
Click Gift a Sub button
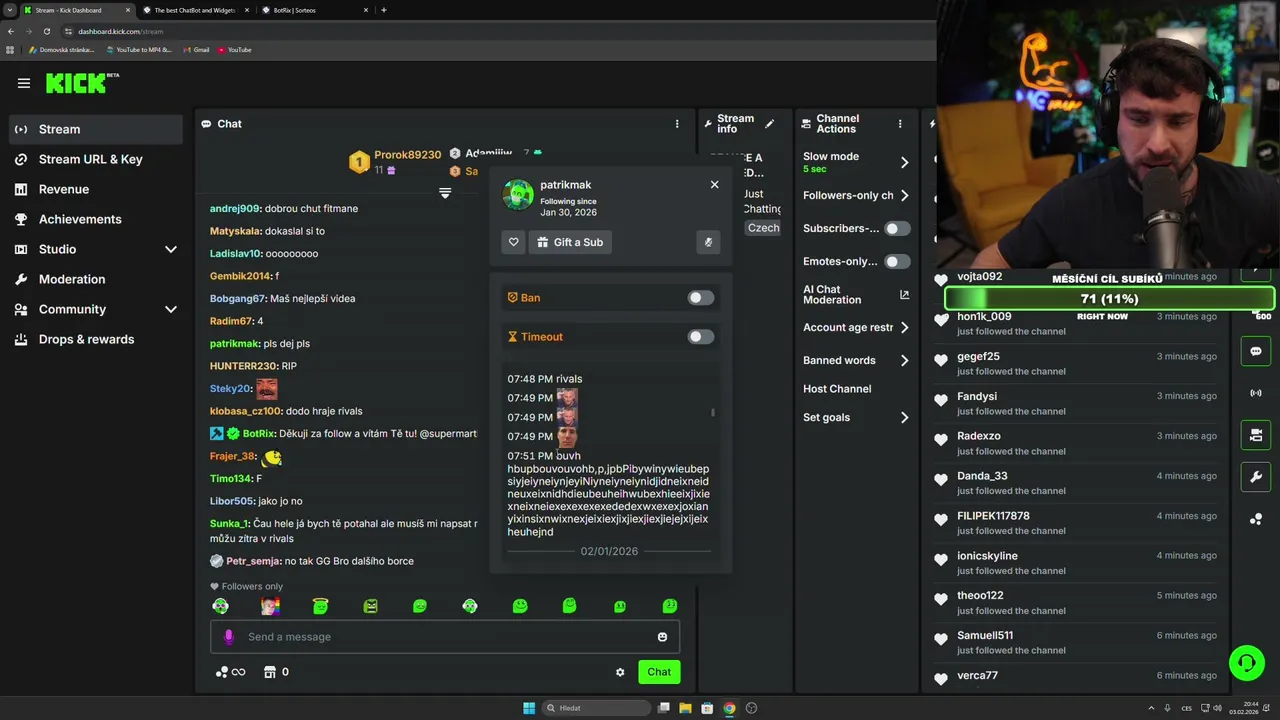coord(570,242)
